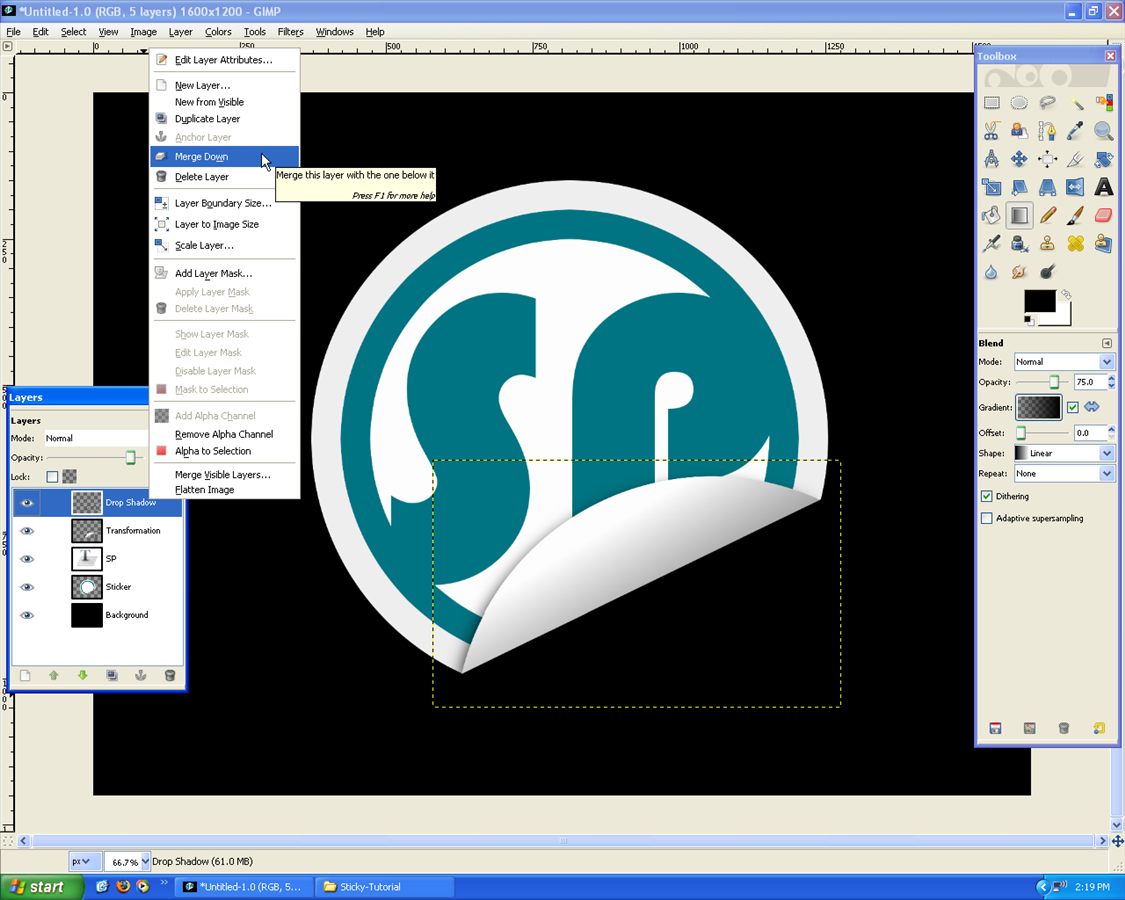Image resolution: width=1125 pixels, height=900 pixels.
Task: Select the Zoom magnifier tool
Action: [x=1103, y=131]
